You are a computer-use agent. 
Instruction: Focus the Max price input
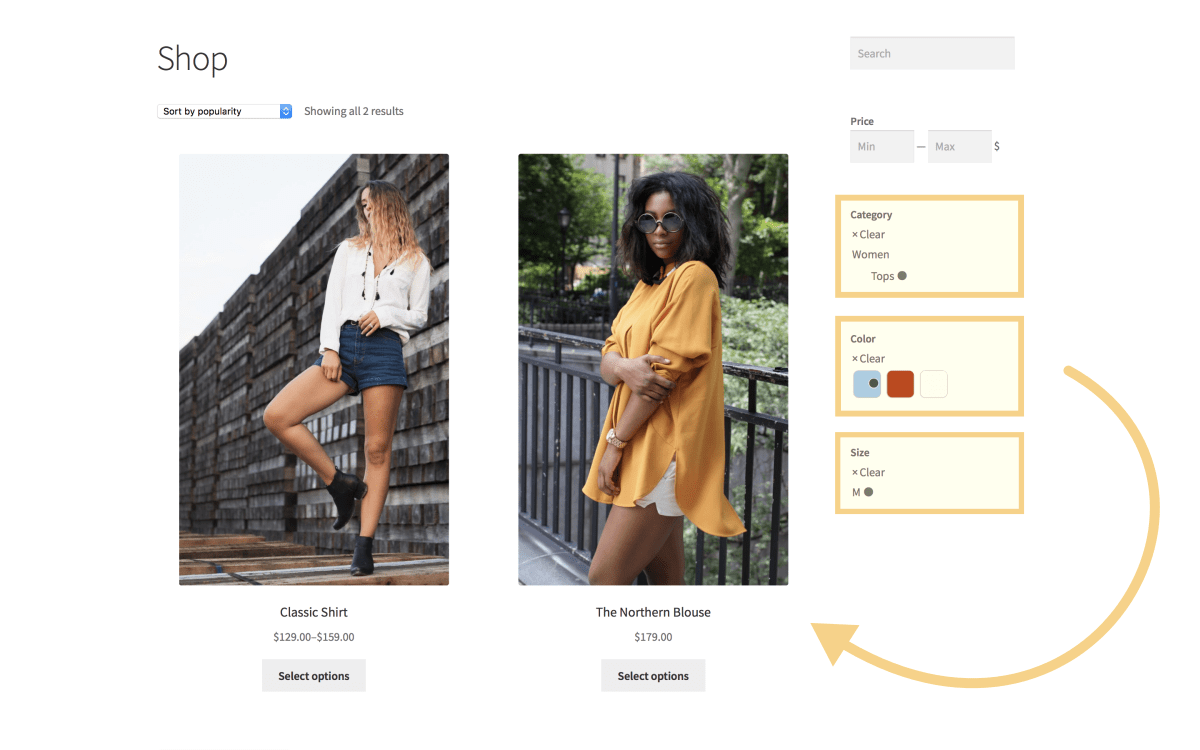point(958,147)
